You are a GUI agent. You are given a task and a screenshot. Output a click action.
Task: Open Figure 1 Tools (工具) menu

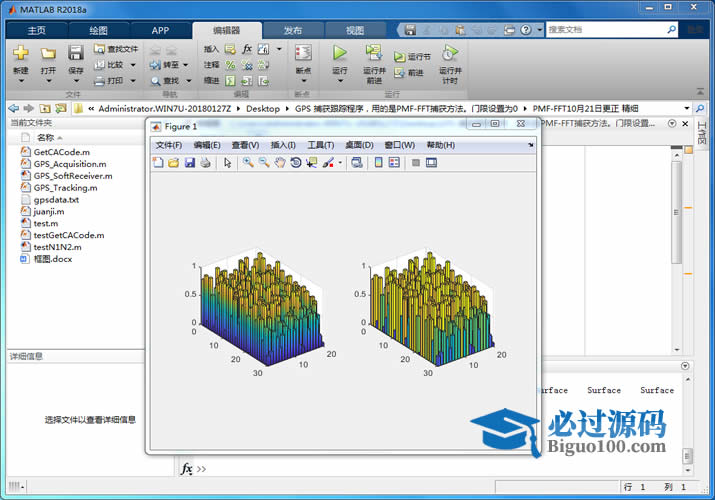click(321, 145)
